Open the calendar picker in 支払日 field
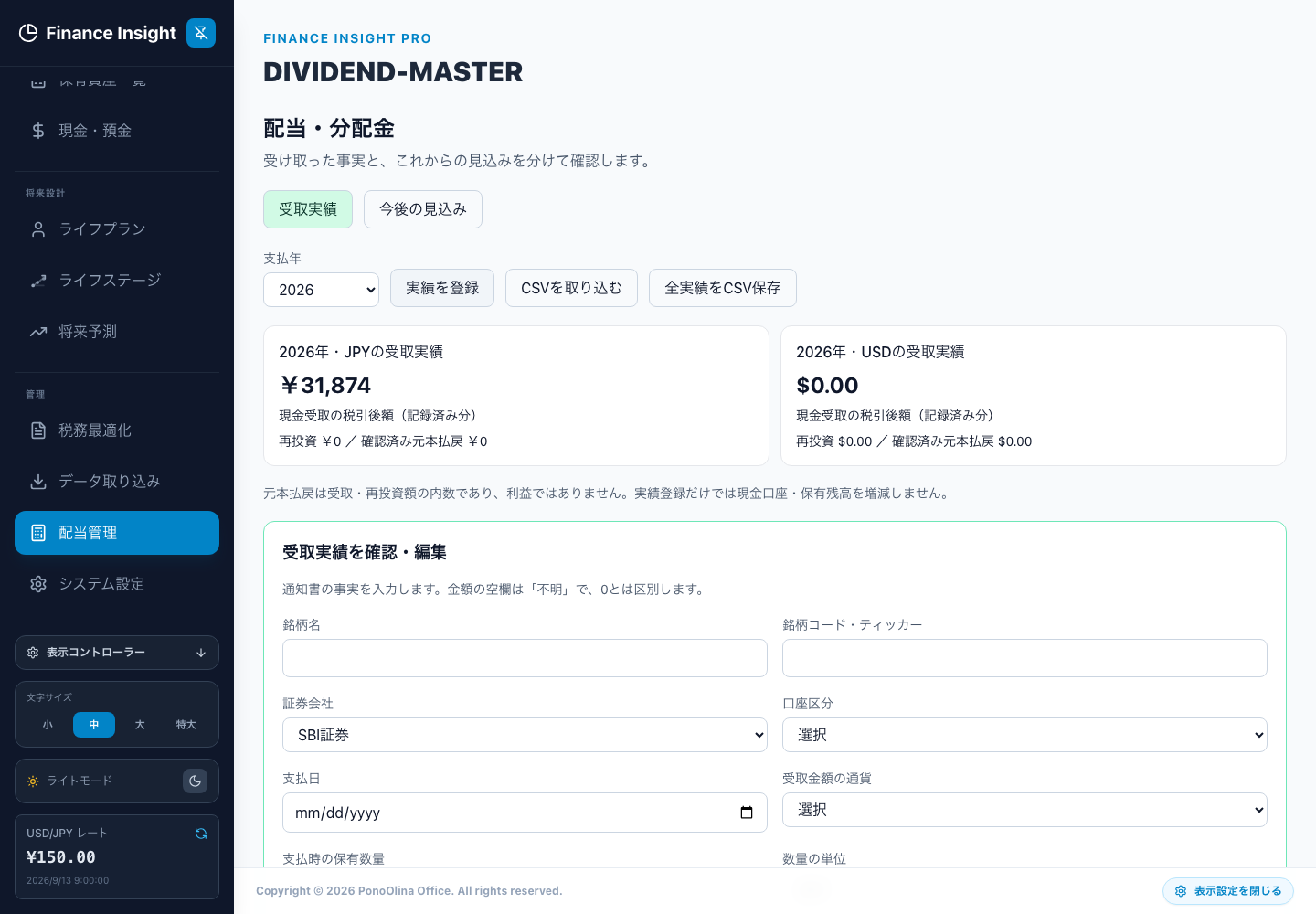The width and height of the screenshot is (1316, 914). click(747, 813)
